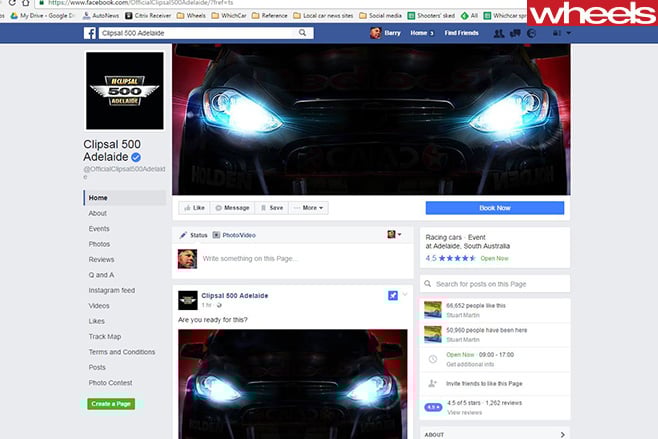Open the More dropdown under cover photo
Image resolution: width=658 pixels, height=439 pixels.
tap(308, 208)
